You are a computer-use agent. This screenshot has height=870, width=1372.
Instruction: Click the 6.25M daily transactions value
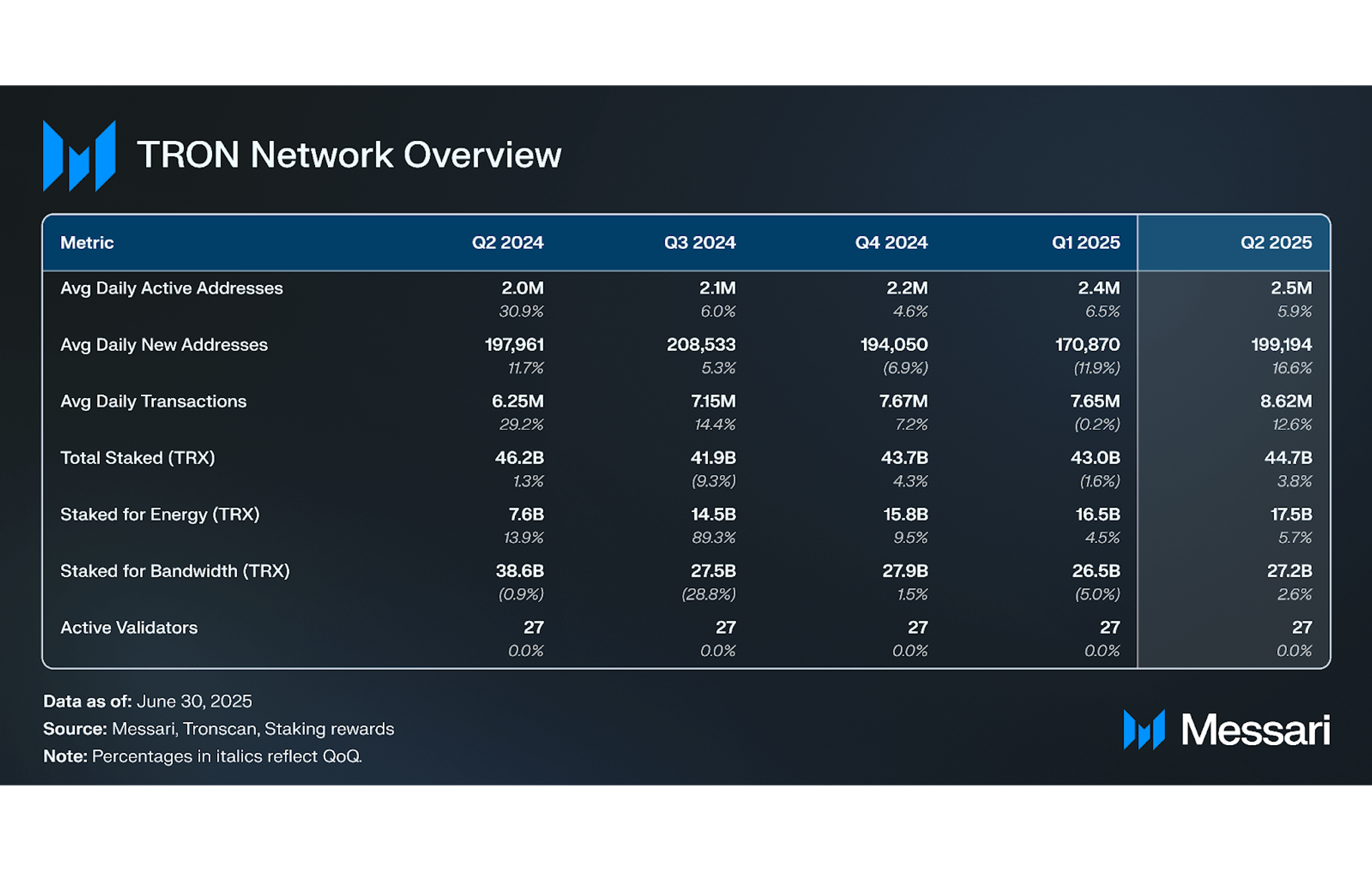coord(518,401)
